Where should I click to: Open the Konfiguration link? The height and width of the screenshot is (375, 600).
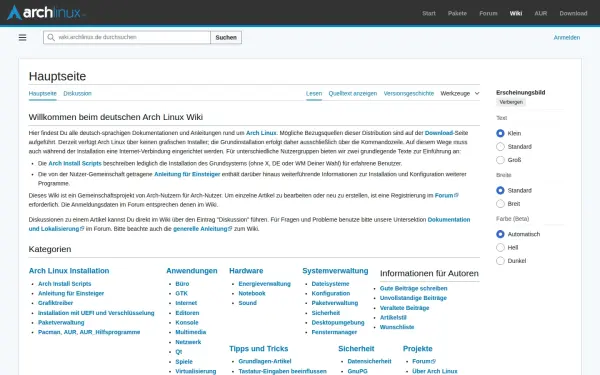[331, 293]
